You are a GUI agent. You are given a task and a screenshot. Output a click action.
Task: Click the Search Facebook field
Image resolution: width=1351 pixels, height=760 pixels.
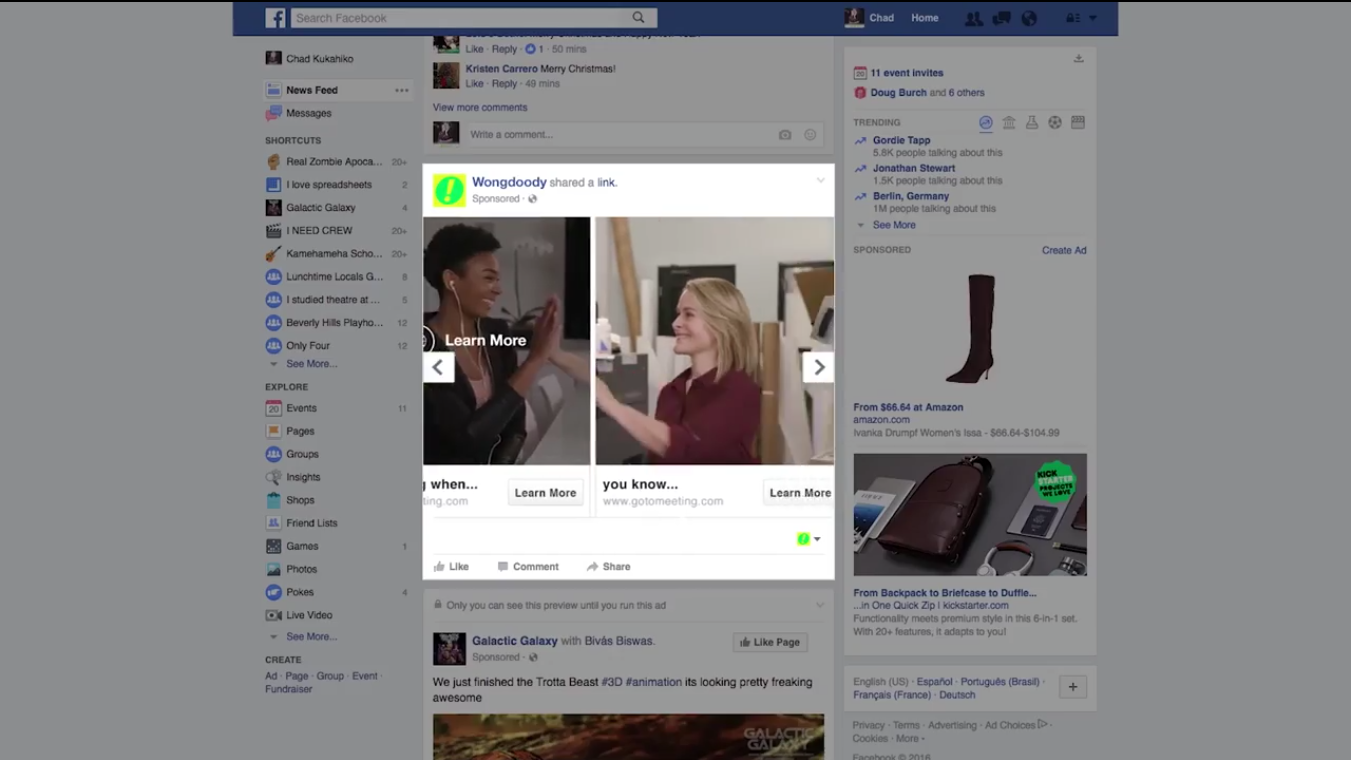click(474, 18)
